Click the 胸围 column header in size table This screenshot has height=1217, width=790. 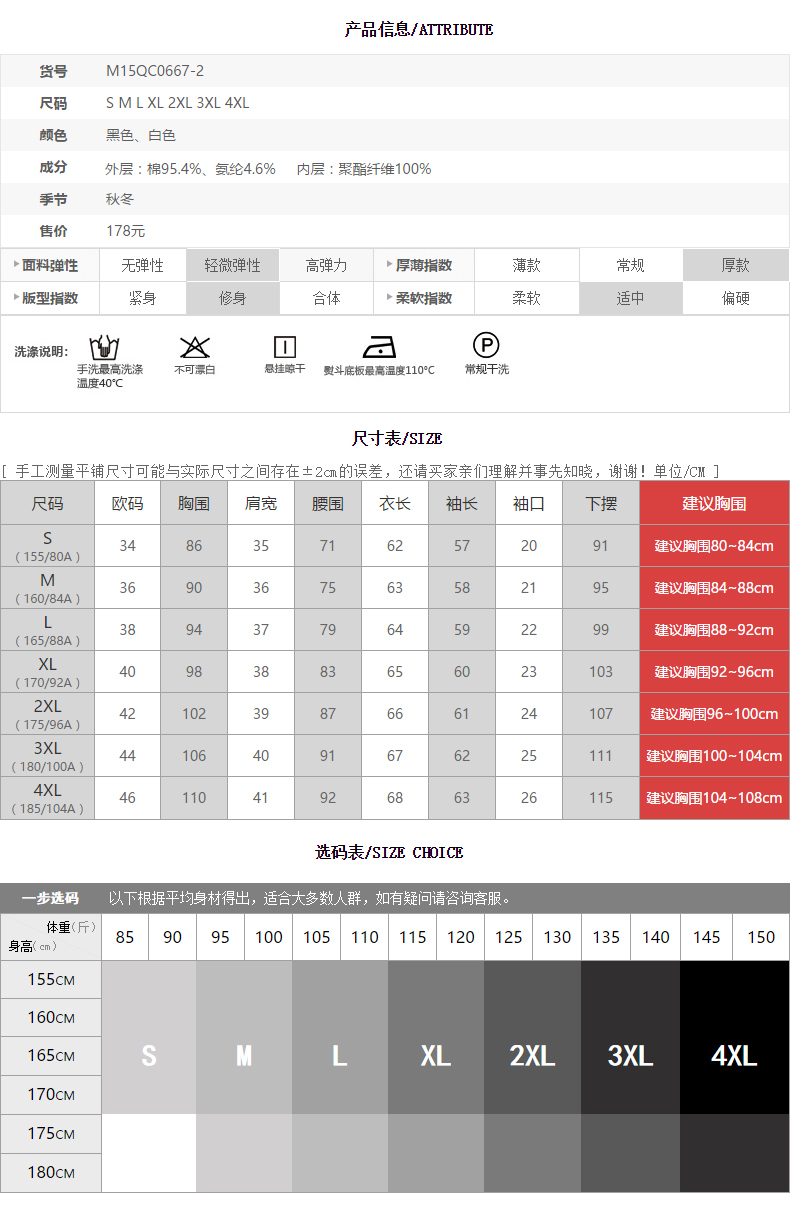[x=194, y=503]
